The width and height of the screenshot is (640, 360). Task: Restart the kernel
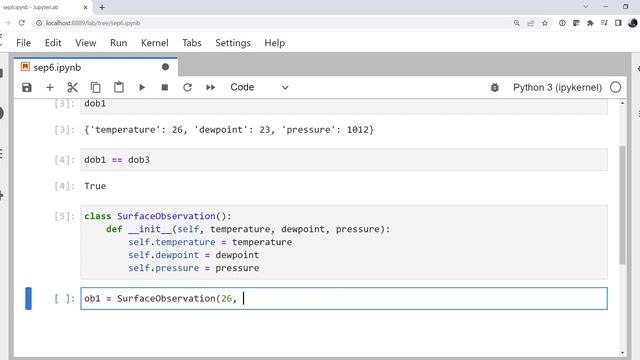(x=187, y=87)
